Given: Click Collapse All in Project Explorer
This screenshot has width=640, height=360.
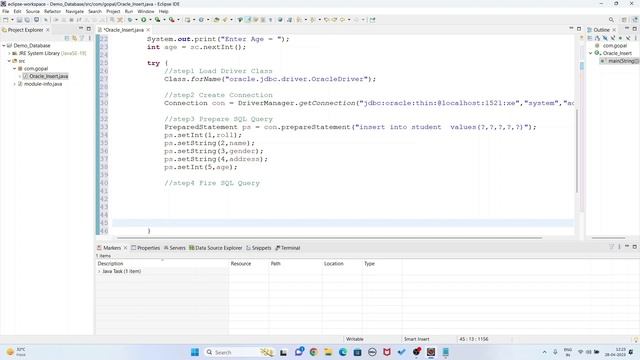Looking at the screenshot, I should coord(67,38).
